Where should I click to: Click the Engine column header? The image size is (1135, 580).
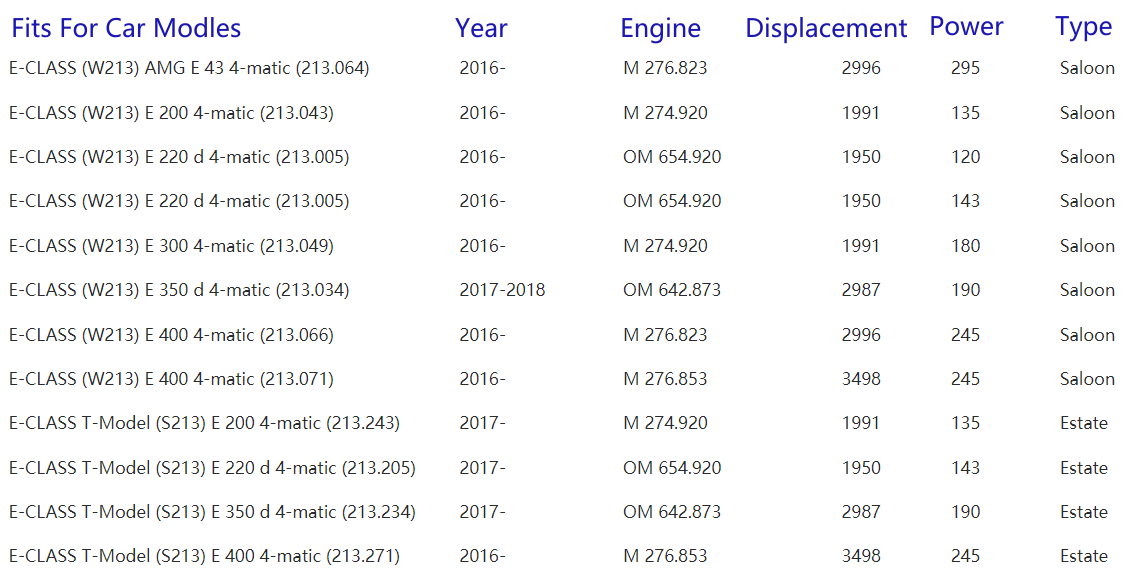(x=660, y=28)
